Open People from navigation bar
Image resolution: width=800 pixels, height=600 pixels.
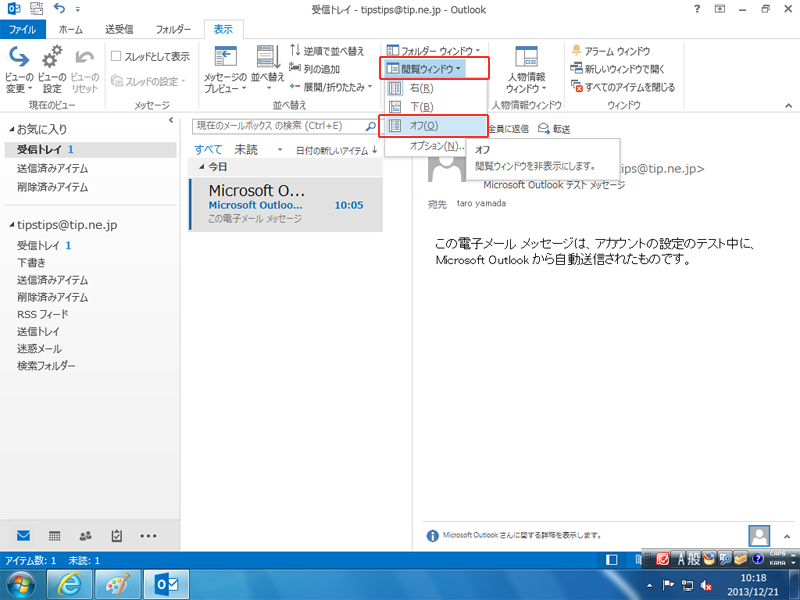[x=86, y=536]
